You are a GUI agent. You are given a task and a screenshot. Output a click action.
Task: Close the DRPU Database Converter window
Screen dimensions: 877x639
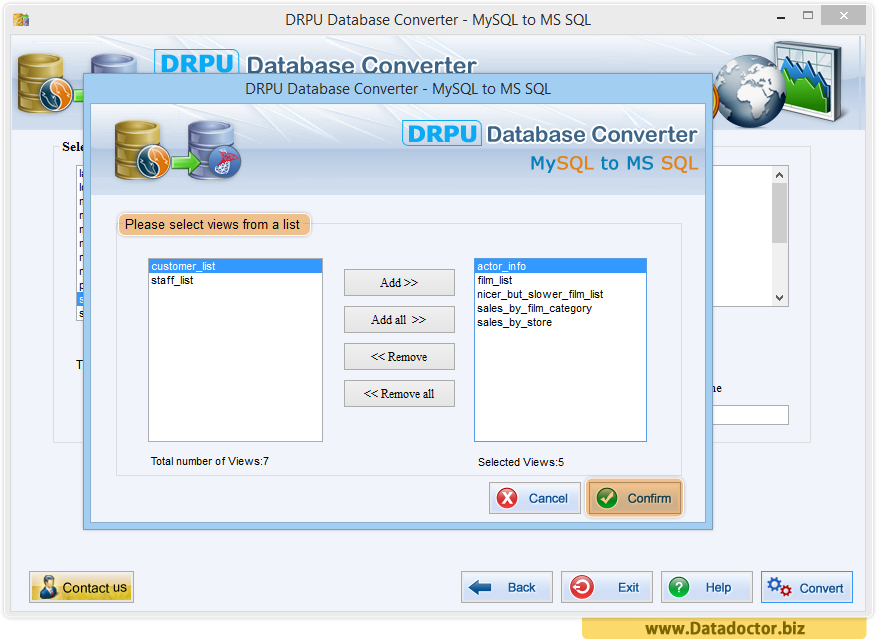[843, 16]
